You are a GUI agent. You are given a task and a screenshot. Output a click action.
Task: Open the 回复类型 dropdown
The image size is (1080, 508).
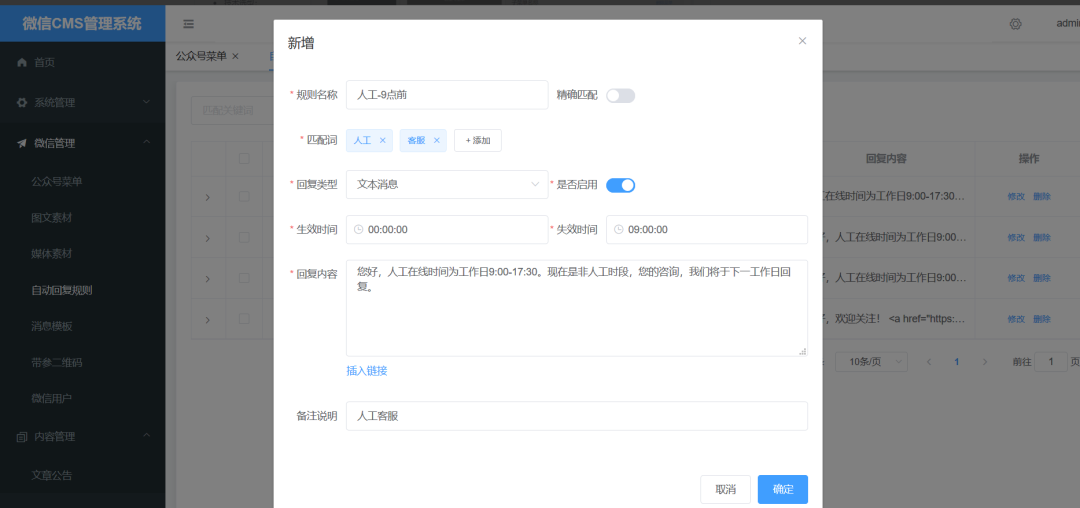(x=447, y=184)
